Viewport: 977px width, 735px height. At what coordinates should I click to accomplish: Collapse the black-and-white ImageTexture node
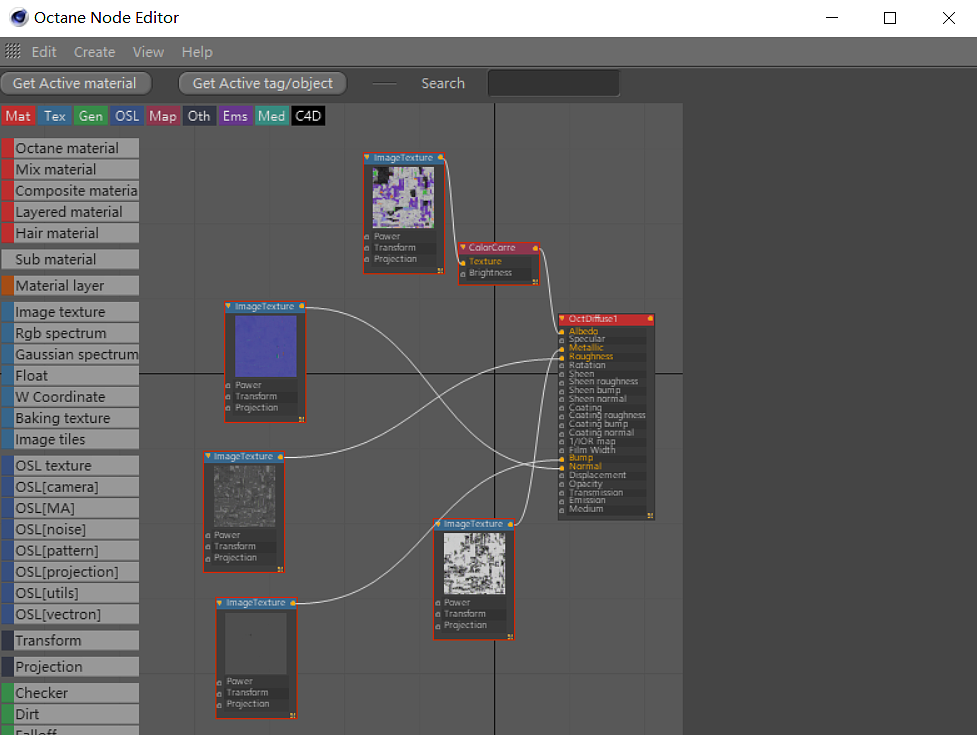point(437,524)
